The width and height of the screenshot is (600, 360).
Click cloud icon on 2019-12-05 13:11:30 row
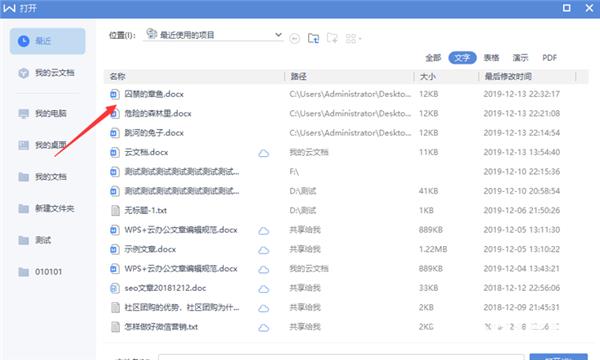click(x=263, y=231)
